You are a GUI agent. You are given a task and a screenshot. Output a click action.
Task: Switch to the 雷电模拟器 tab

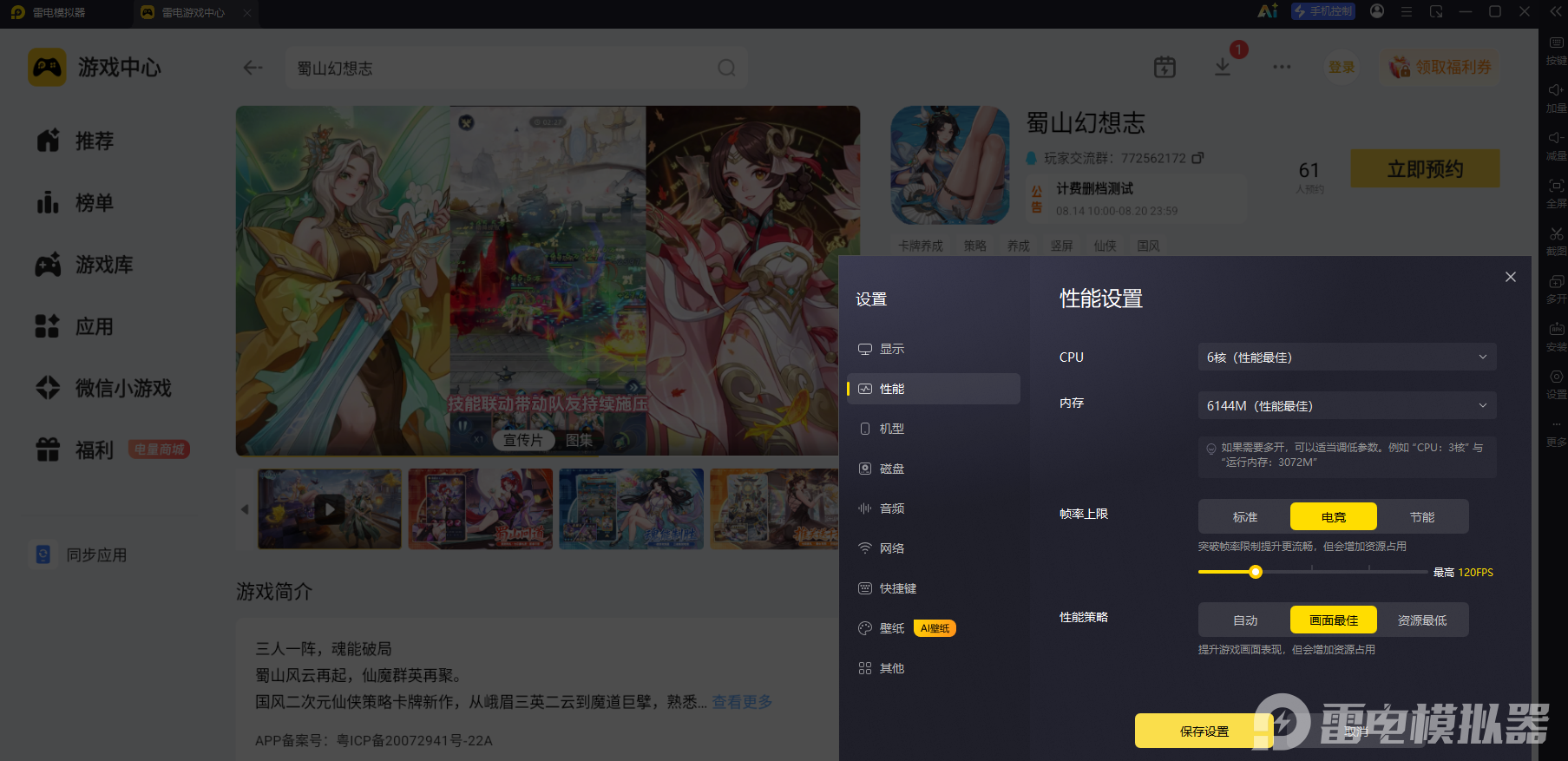[x=59, y=12]
